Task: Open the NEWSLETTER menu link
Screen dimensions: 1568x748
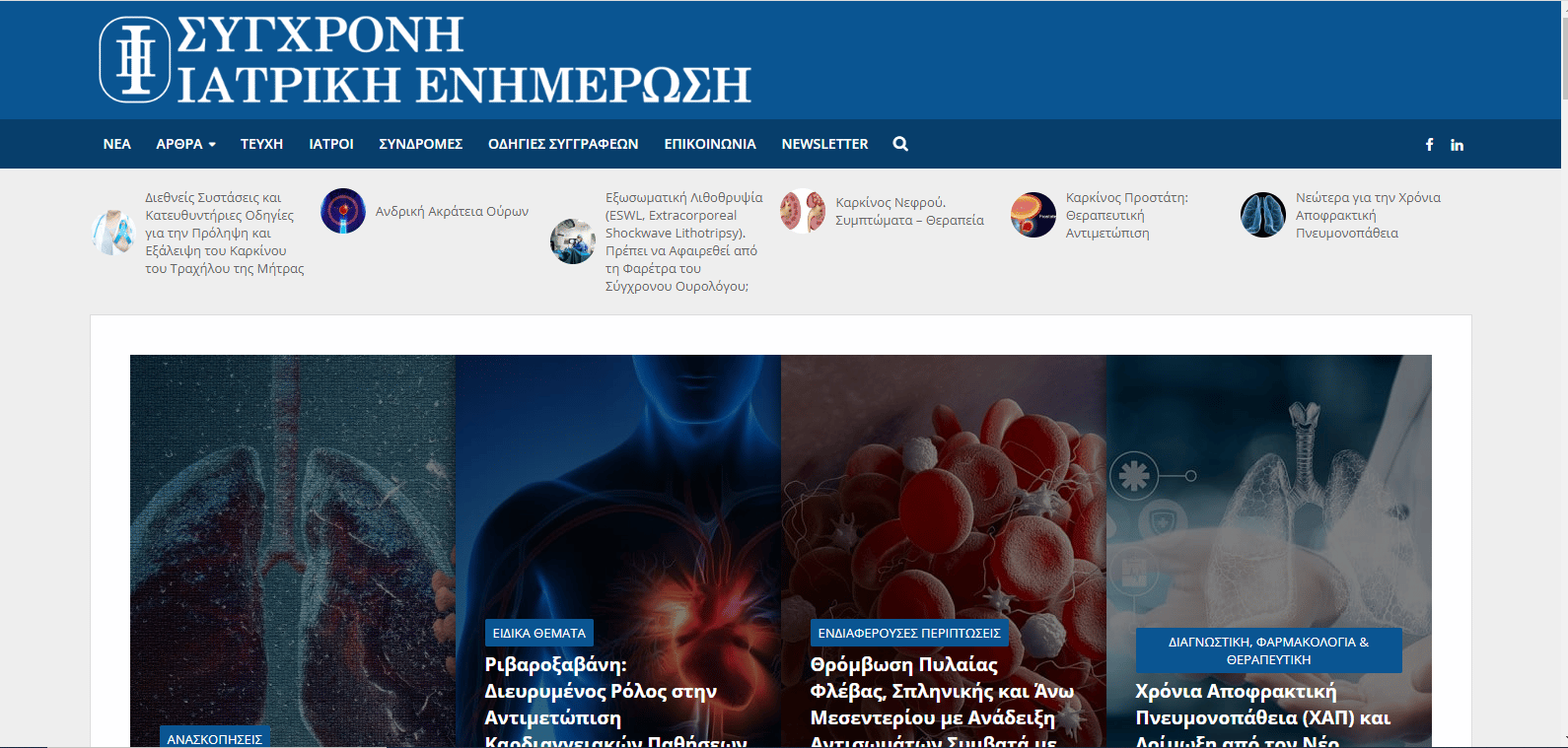Action: pos(824,144)
